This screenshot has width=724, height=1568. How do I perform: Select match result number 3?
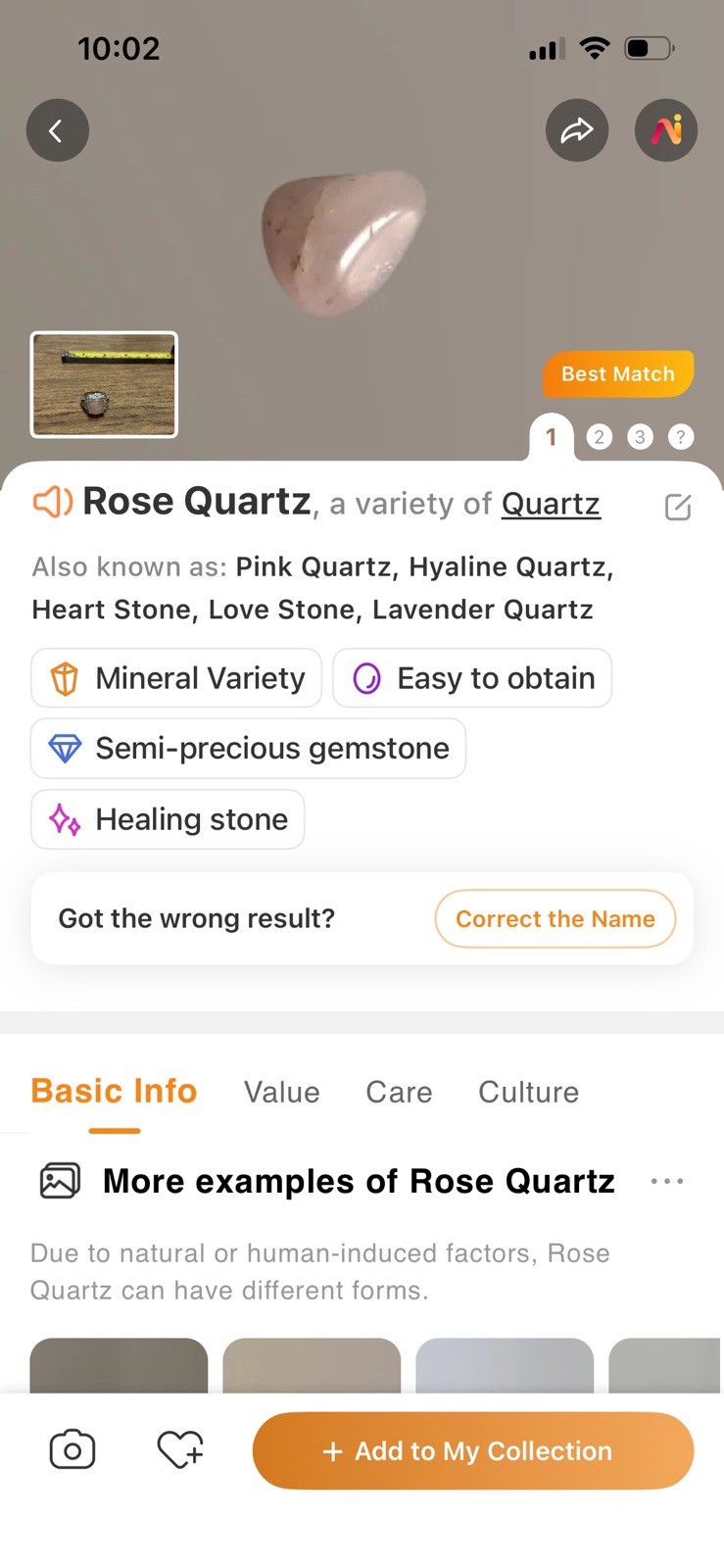coord(640,437)
